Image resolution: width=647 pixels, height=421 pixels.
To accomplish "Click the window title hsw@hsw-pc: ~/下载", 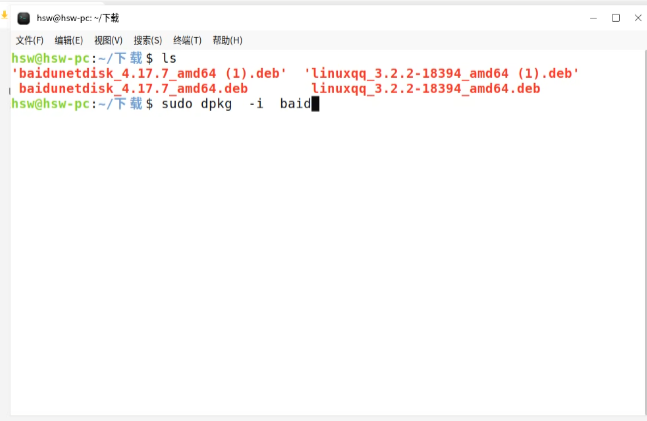I will (x=78, y=18).
